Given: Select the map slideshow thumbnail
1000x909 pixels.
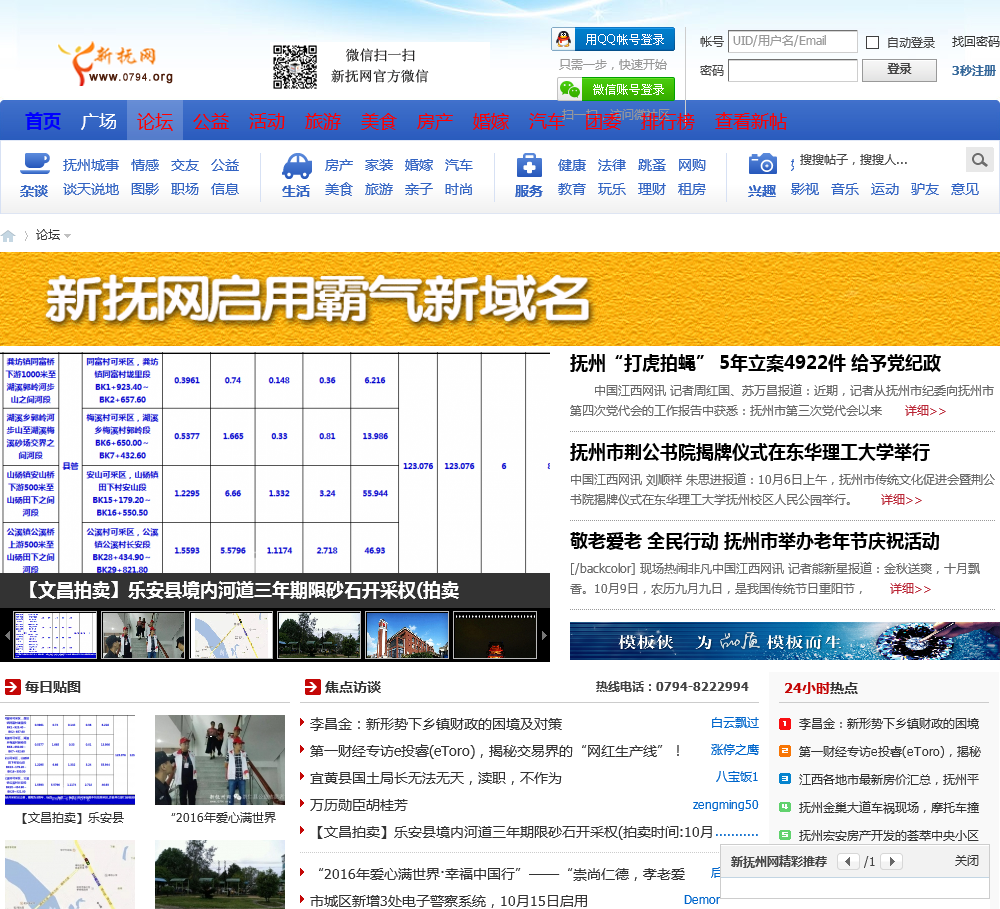Looking at the screenshot, I should (x=232, y=635).
